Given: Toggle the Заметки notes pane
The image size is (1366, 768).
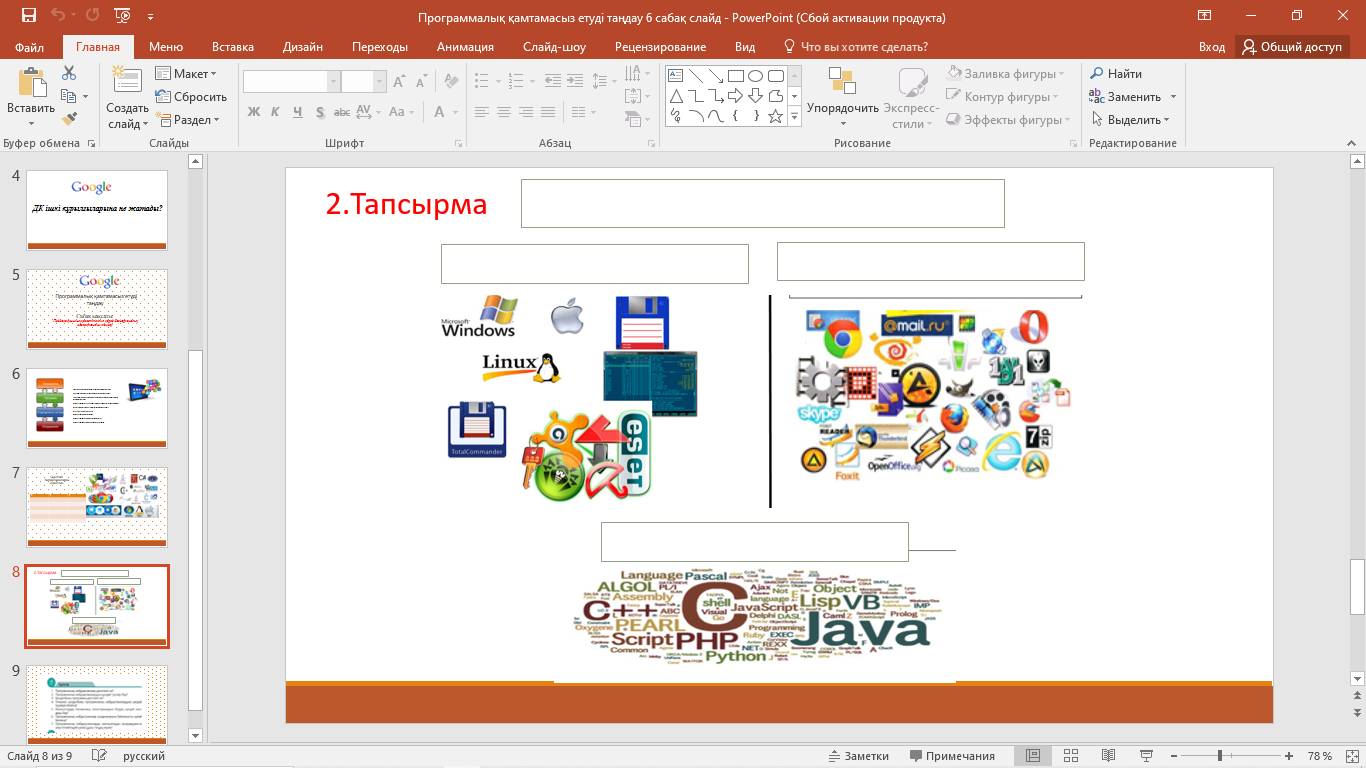Looking at the screenshot, I should [859, 756].
